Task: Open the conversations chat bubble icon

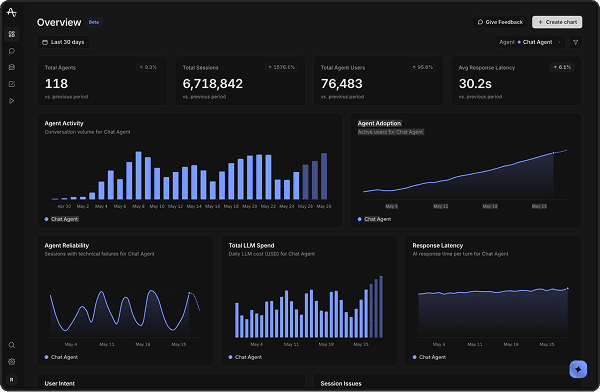Action: (12, 51)
